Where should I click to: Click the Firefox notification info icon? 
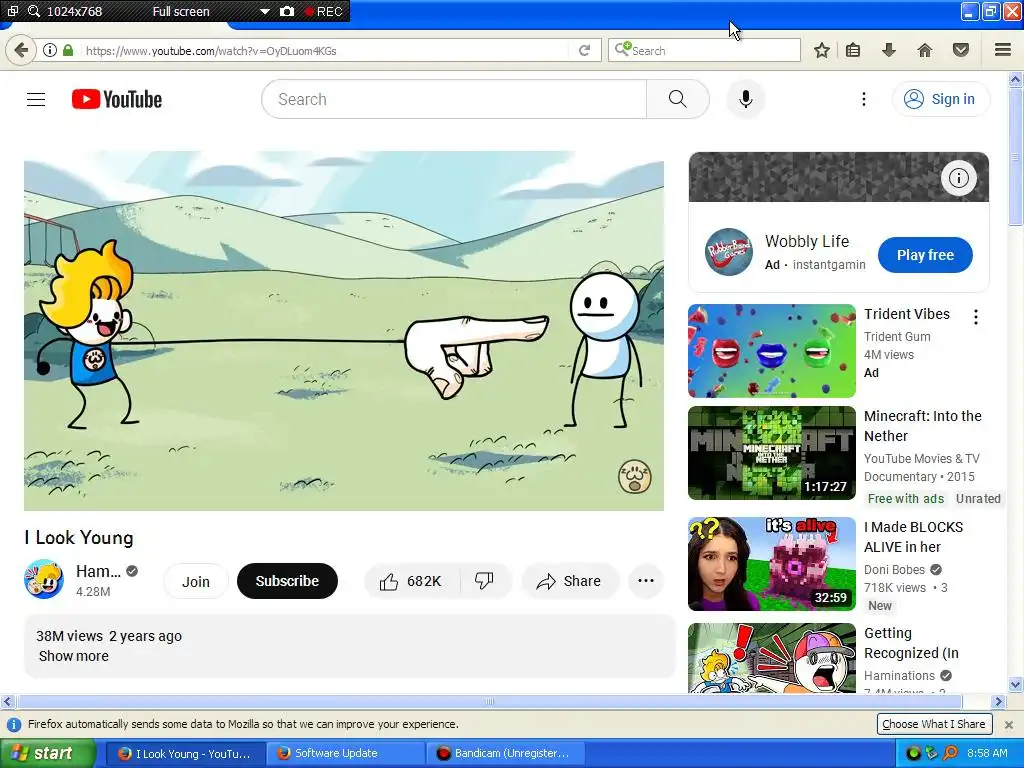click(14, 725)
